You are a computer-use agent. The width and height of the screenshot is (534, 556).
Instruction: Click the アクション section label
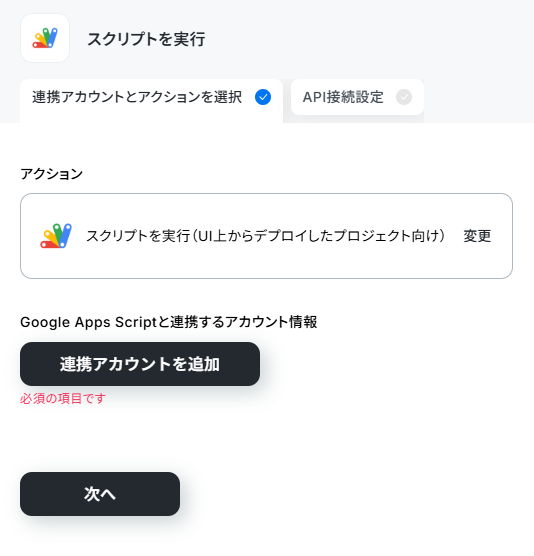51,174
